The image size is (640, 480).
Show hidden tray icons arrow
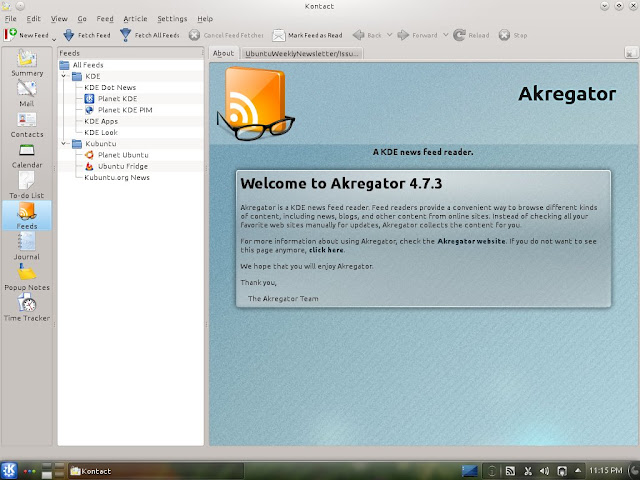click(578, 471)
